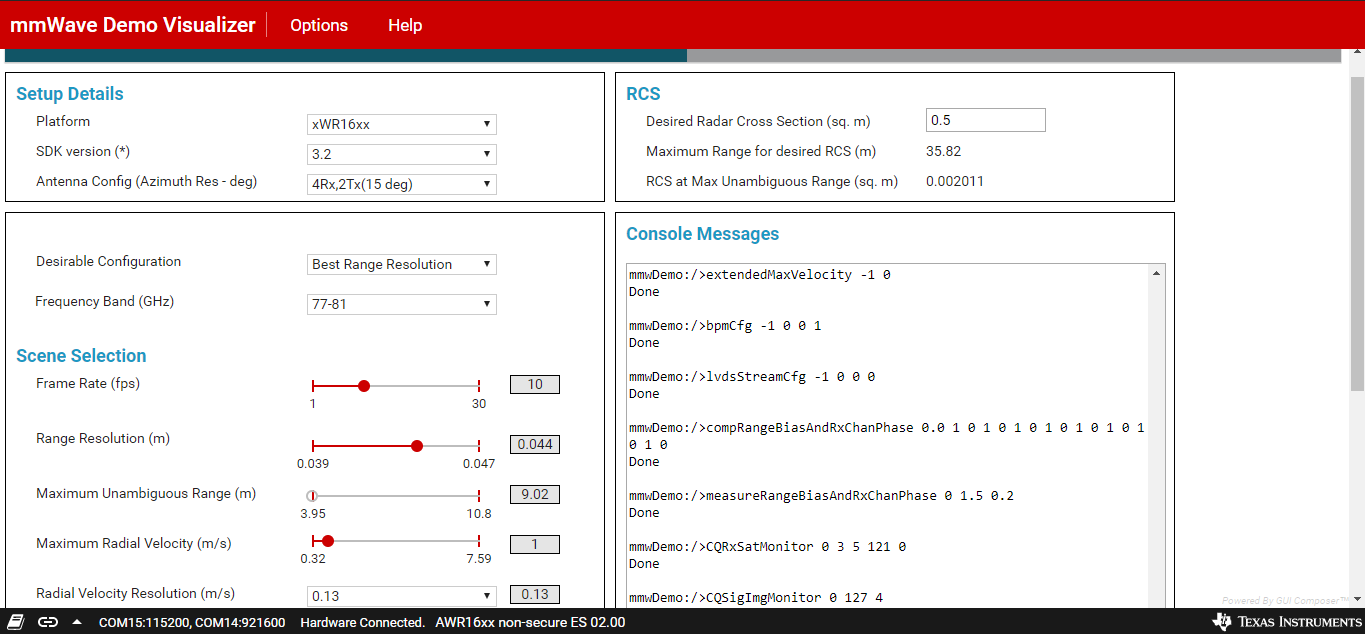Open the Platform xWR16xx dropdown
The width and height of the screenshot is (1365, 634).
401,124
